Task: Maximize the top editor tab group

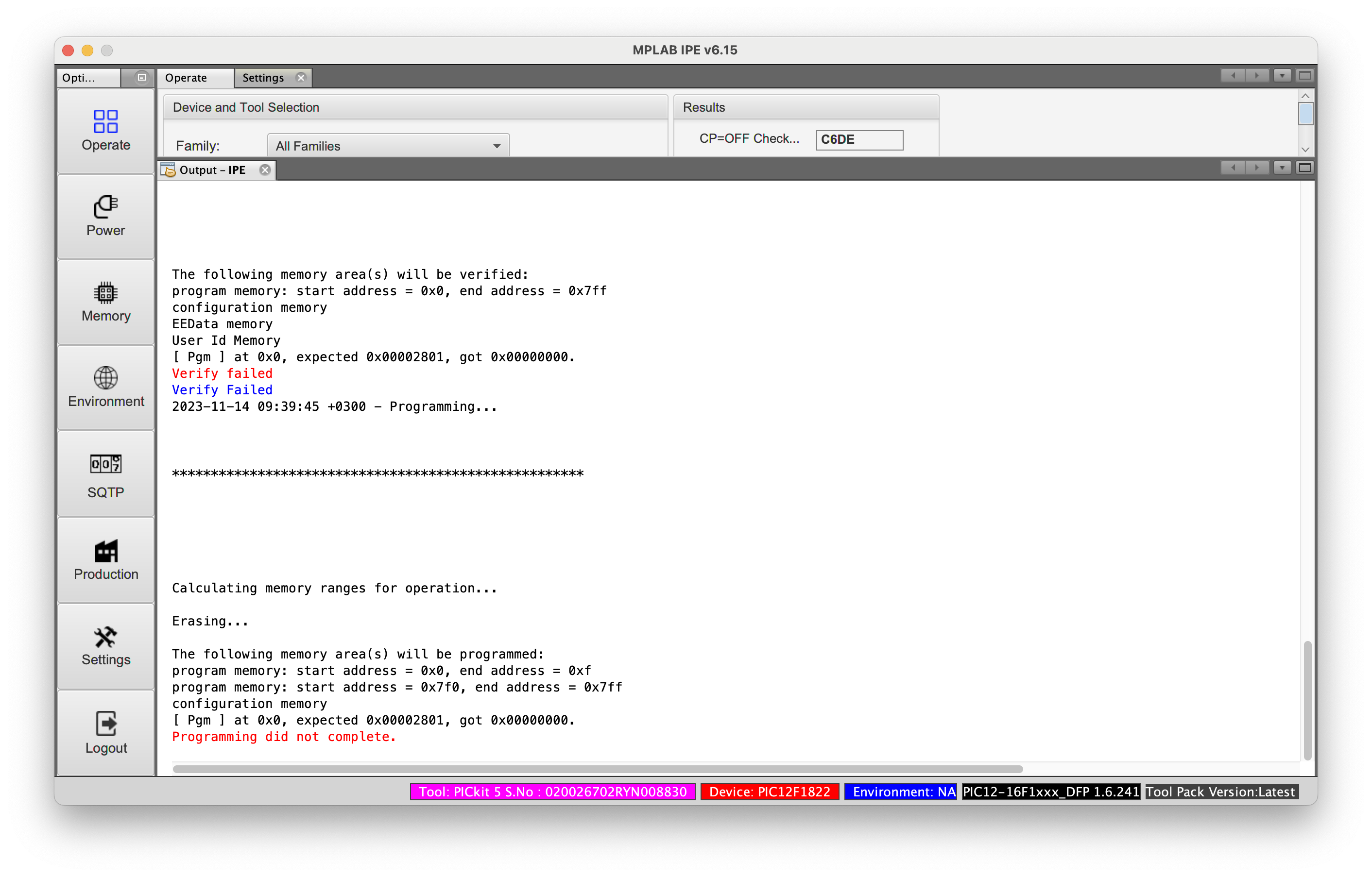Action: click(x=1305, y=75)
